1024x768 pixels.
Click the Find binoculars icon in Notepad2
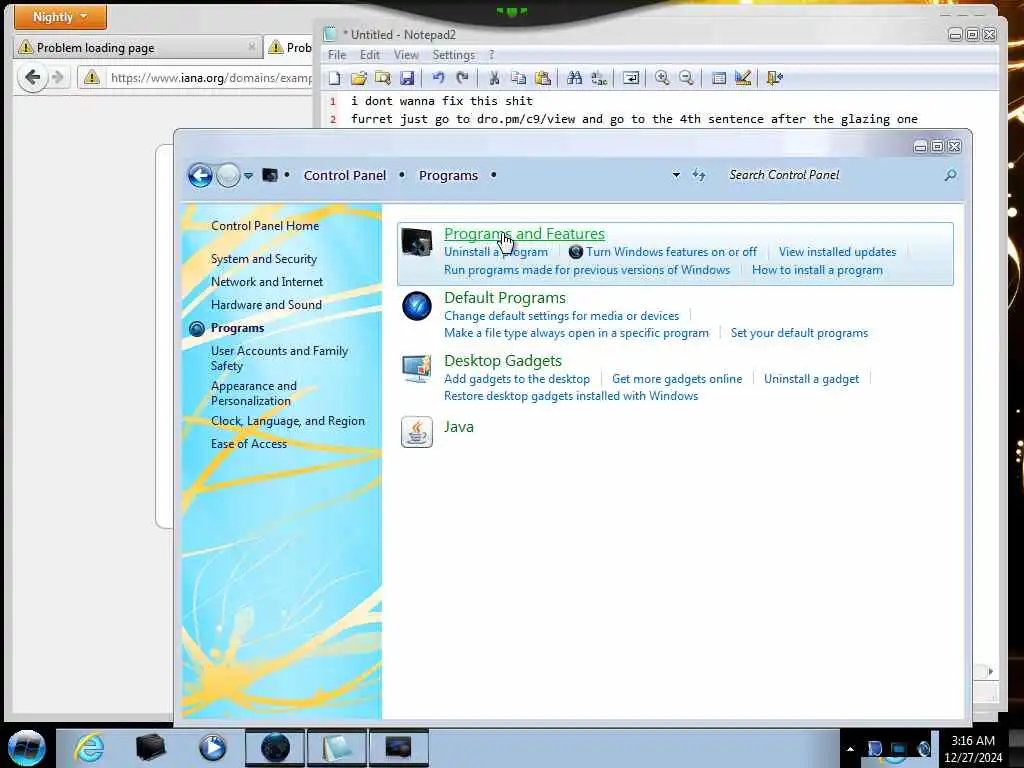[x=575, y=78]
